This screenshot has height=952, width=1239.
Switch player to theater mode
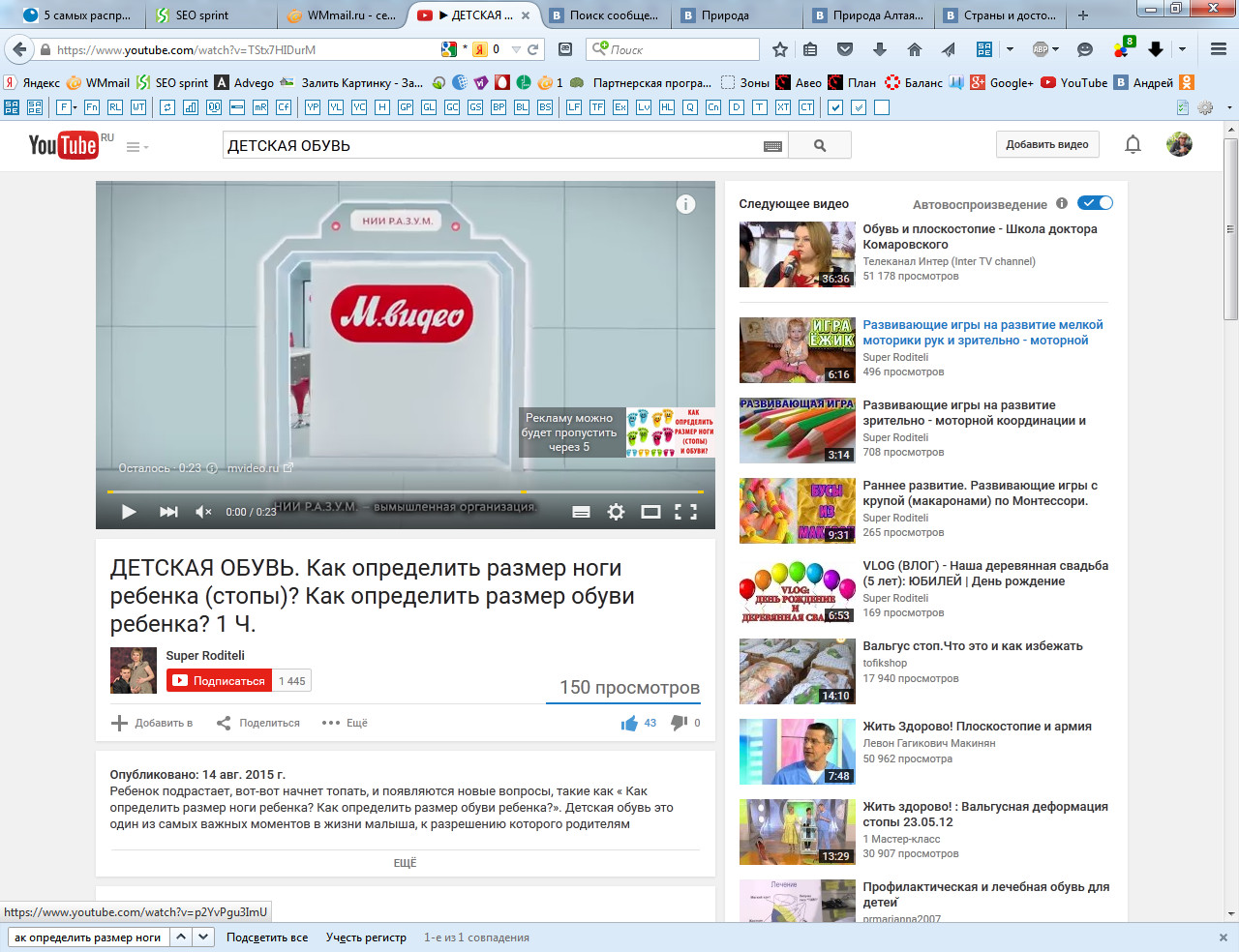click(650, 512)
